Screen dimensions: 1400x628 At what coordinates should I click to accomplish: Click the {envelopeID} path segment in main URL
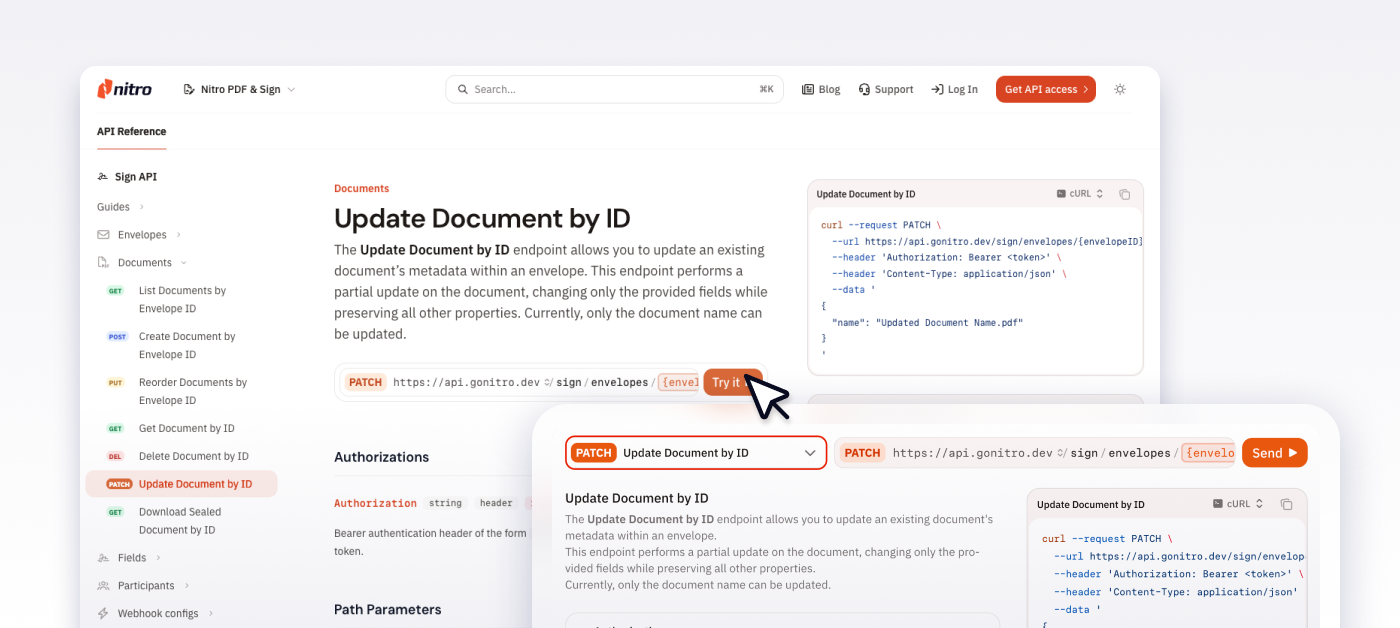click(678, 382)
